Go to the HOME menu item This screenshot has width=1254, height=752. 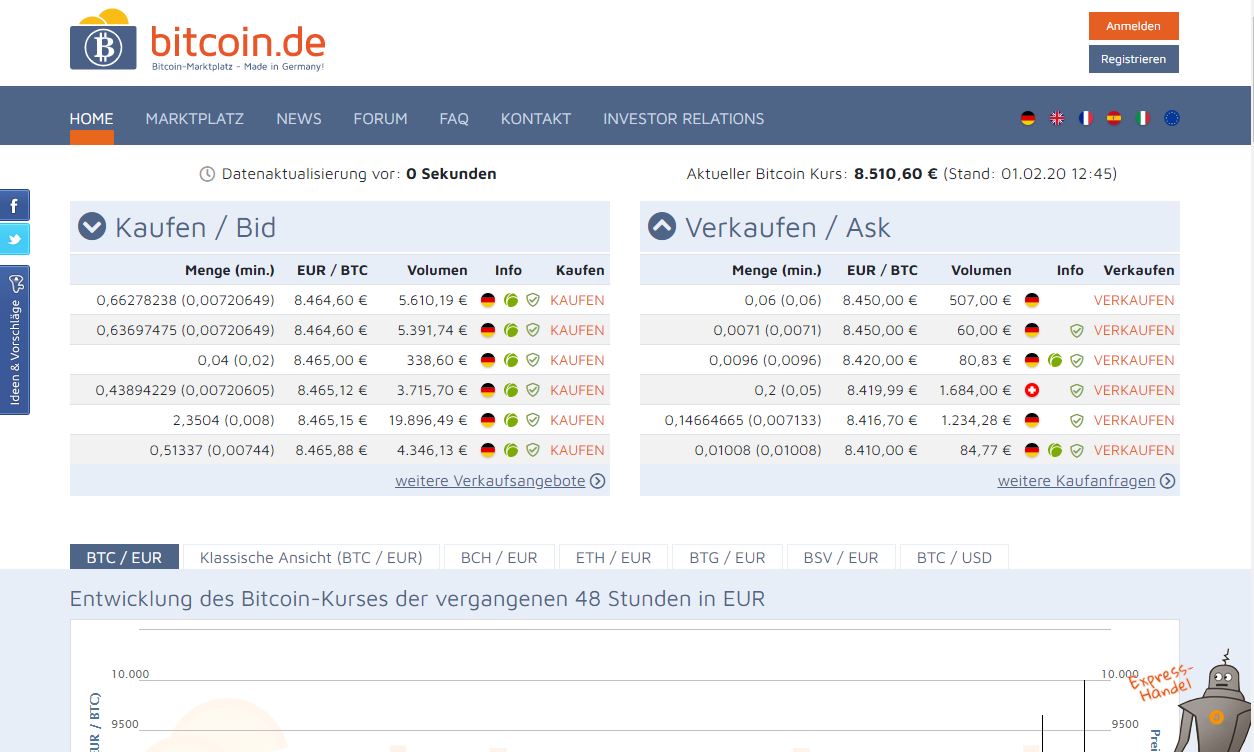91,118
